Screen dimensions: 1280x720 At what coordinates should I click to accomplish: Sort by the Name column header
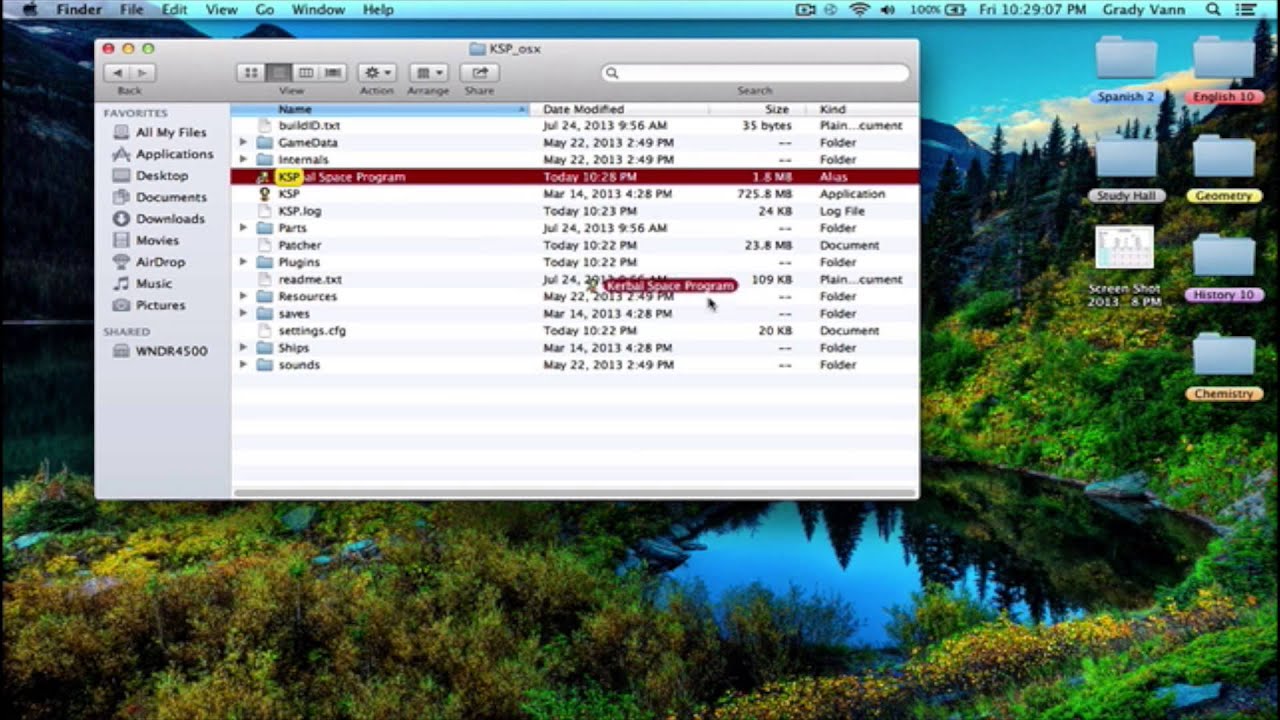380,109
